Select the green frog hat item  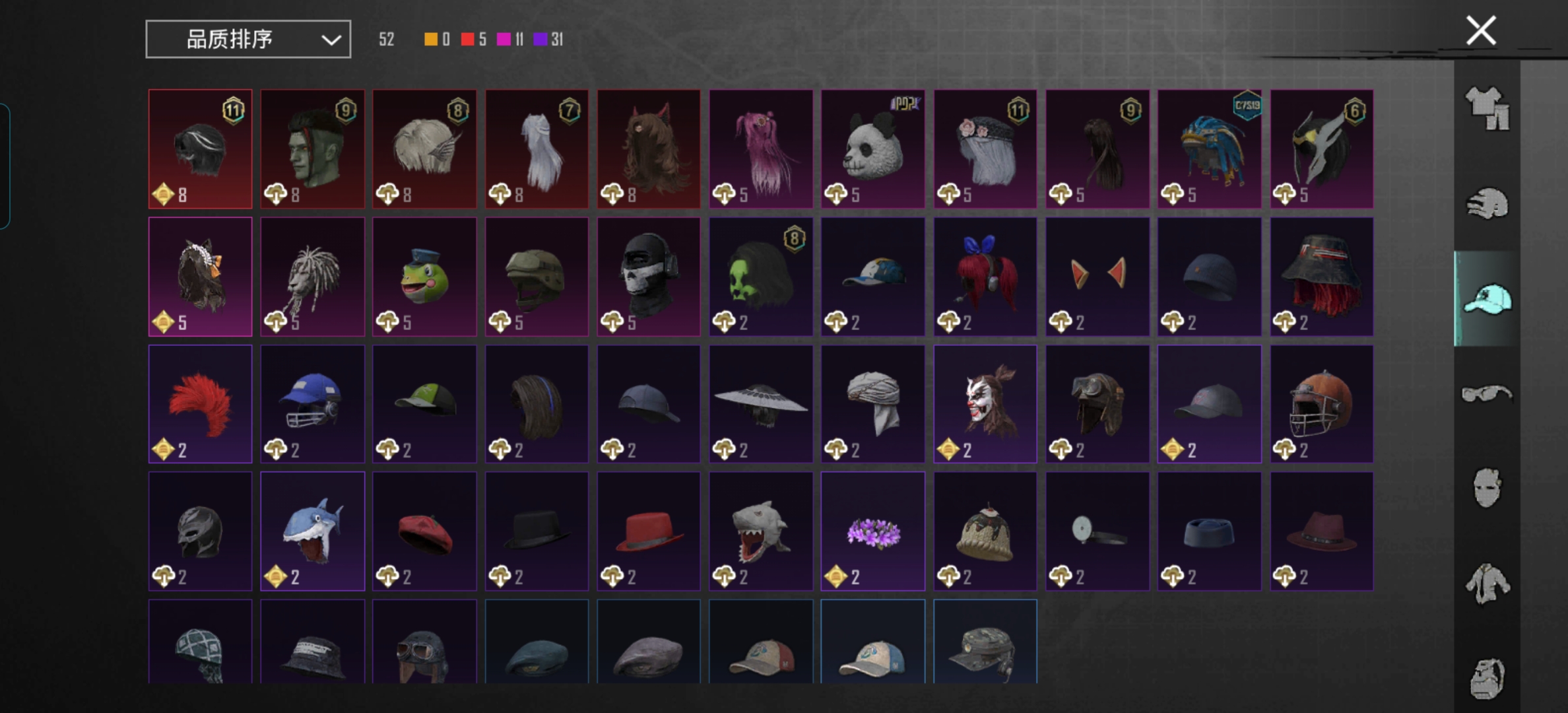[424, 277]
